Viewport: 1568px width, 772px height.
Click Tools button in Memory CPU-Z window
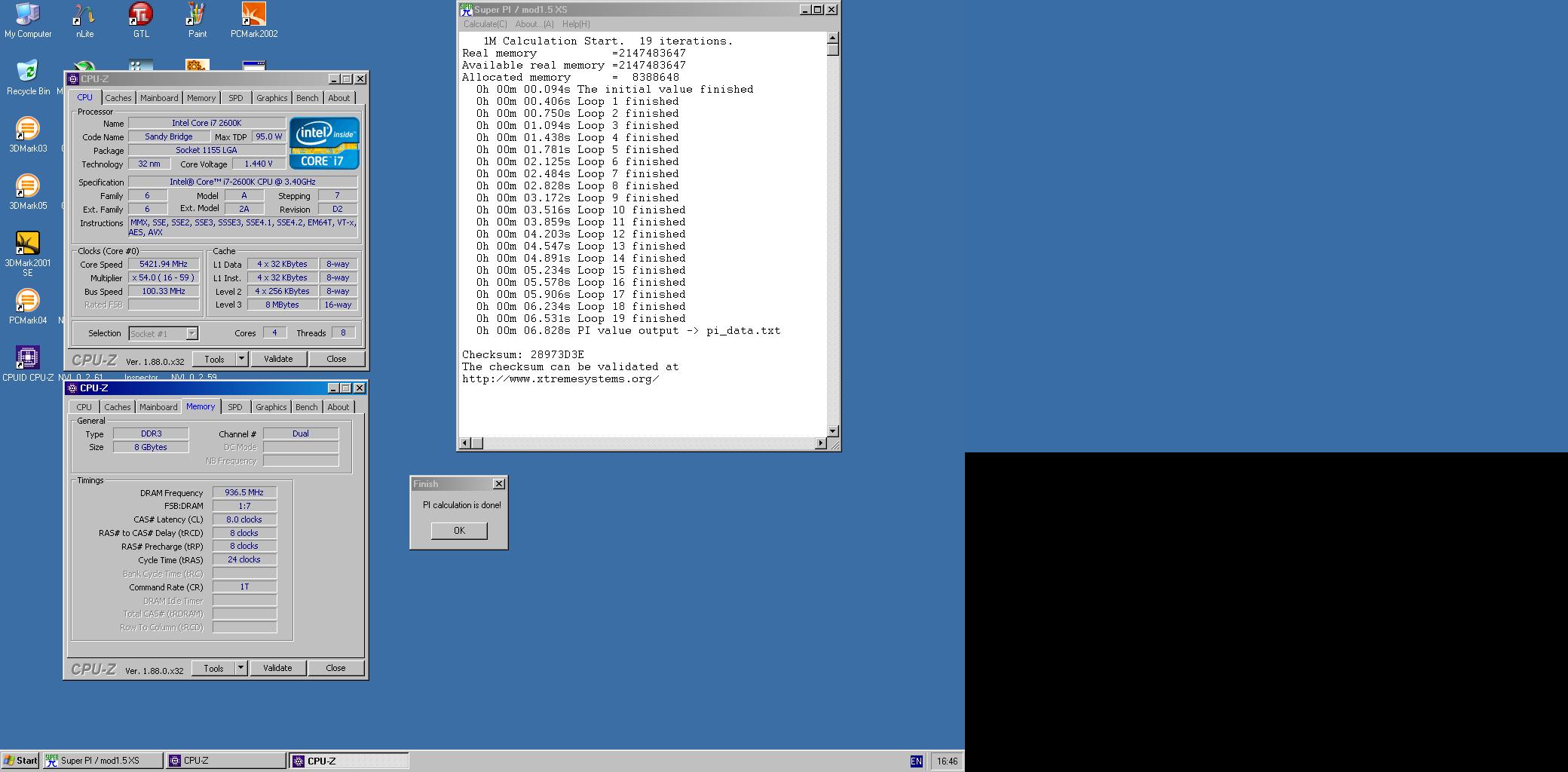pos(214,668)
